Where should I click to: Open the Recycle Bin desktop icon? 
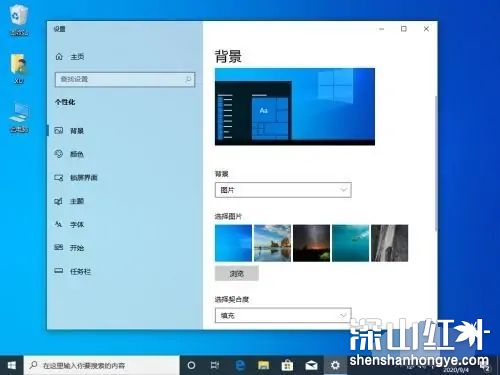click(19, 20)
